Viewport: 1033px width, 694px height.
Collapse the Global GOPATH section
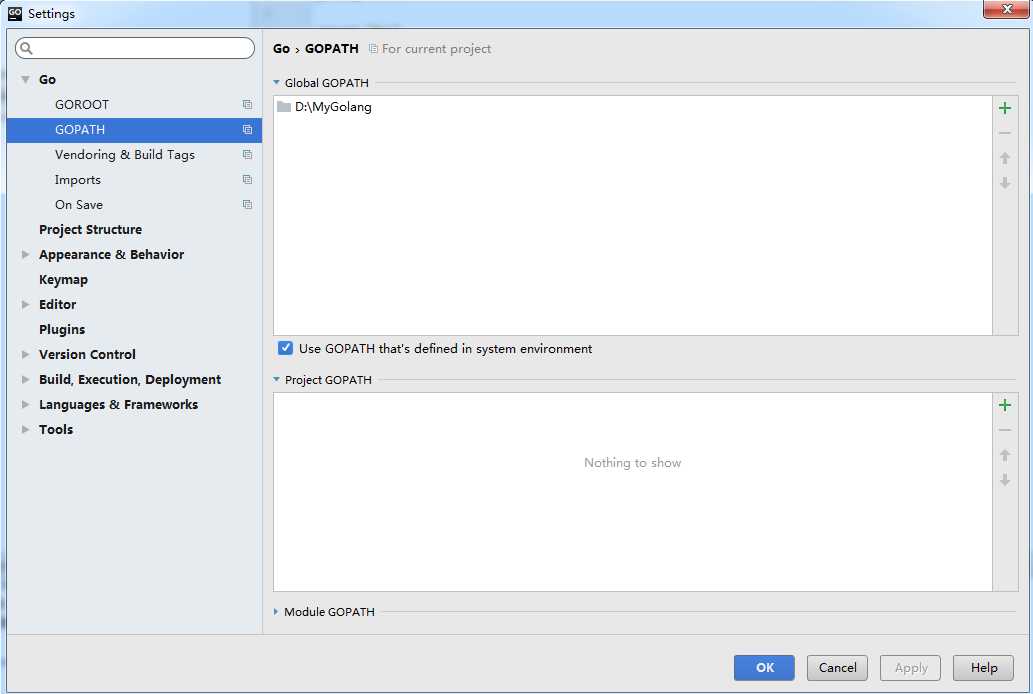click(277, 83)
